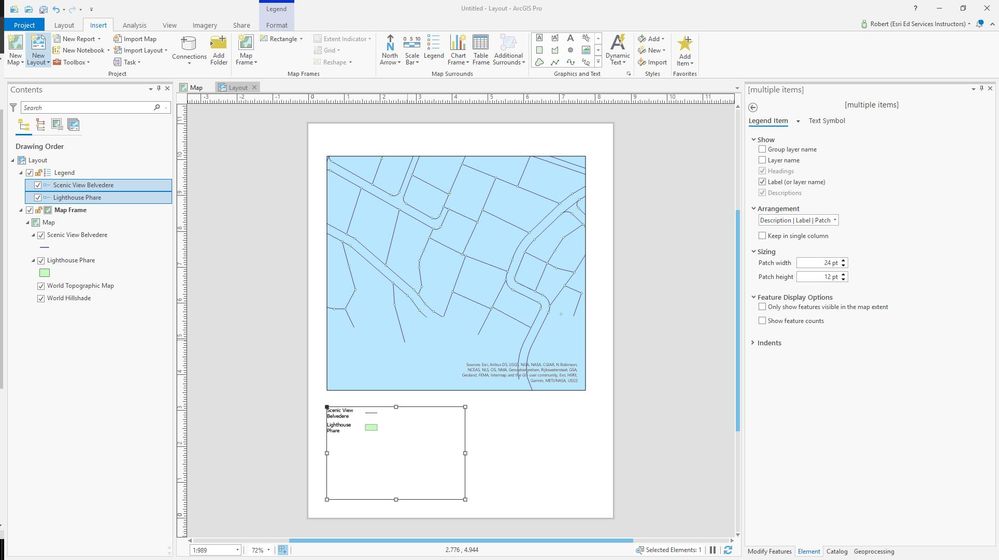
Task: Click the Legend button in Map Surrounds
Action: pyautogui.click(x=433, y=47)
